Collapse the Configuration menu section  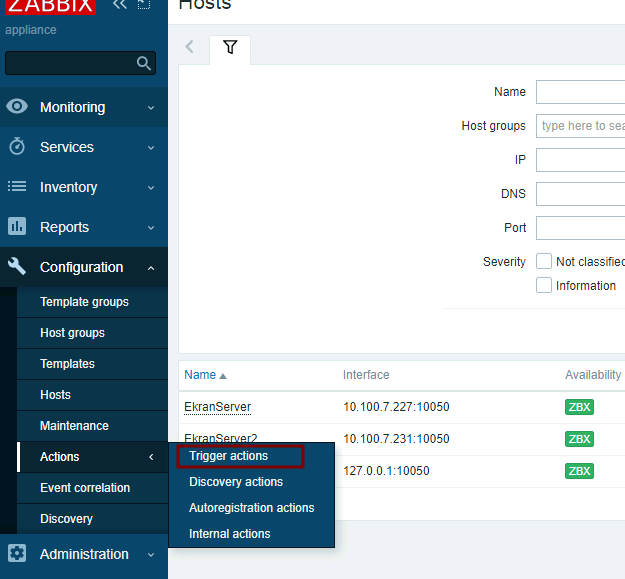[x=150, y=267]
